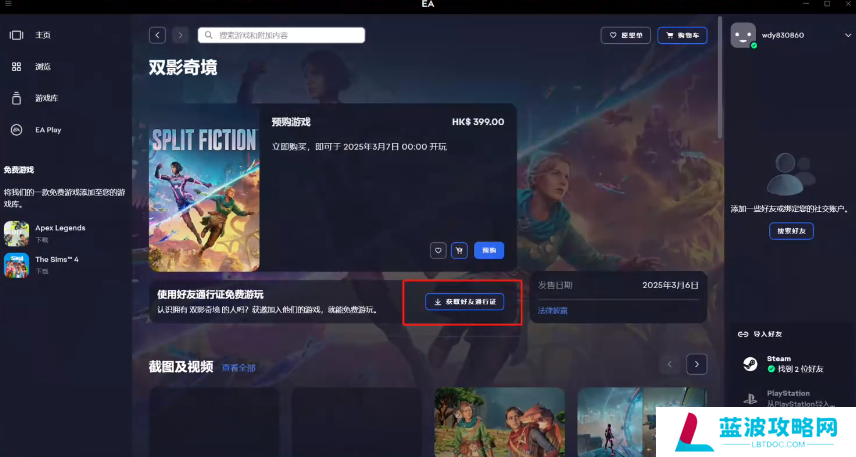Click the 免费游戏 sidebar heading
The height and width of the screenshot is (457, 856).
pyautogui.click(x=19, y=170)
